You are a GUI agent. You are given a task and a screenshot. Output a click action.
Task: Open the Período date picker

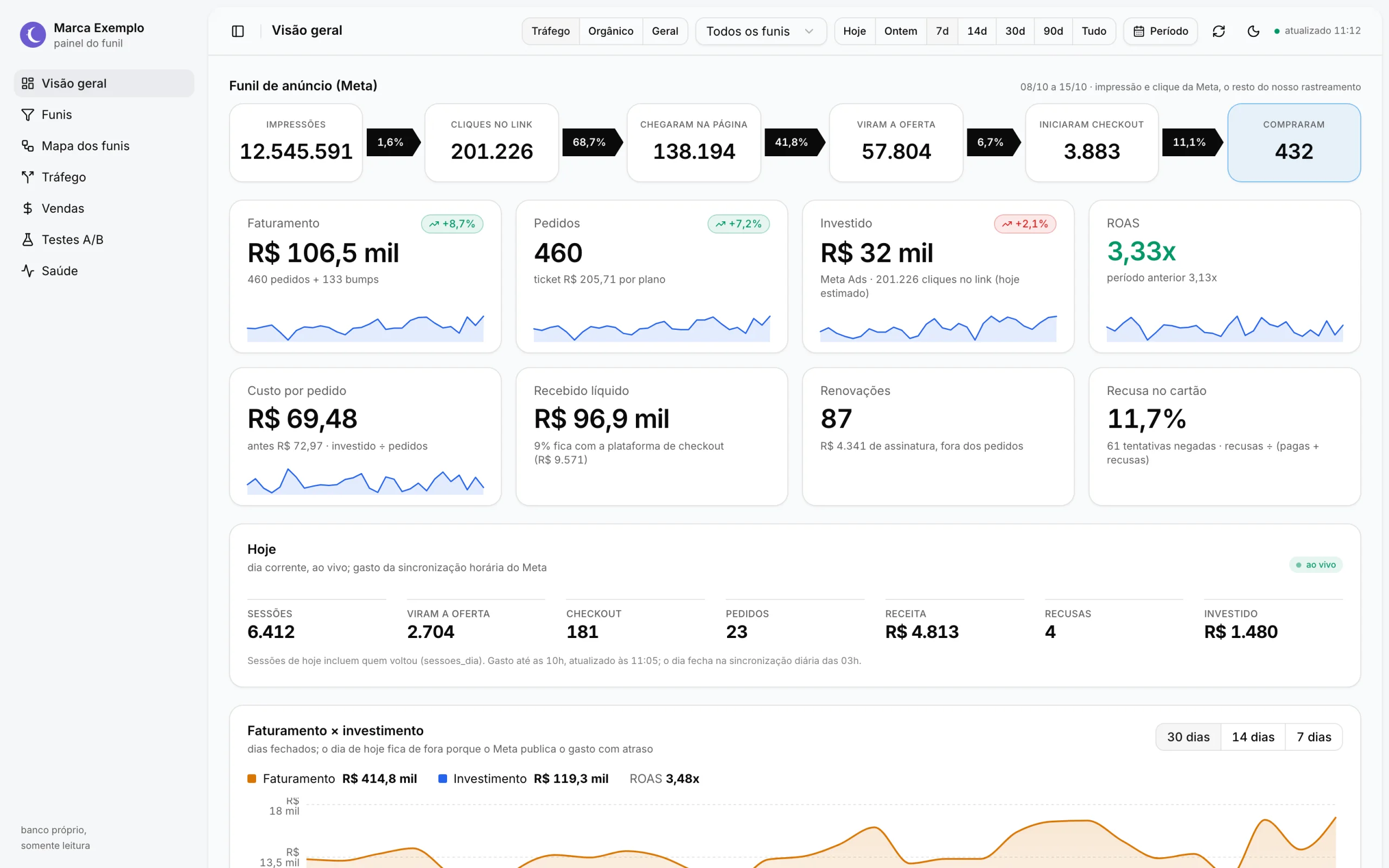pos(1160,31)
